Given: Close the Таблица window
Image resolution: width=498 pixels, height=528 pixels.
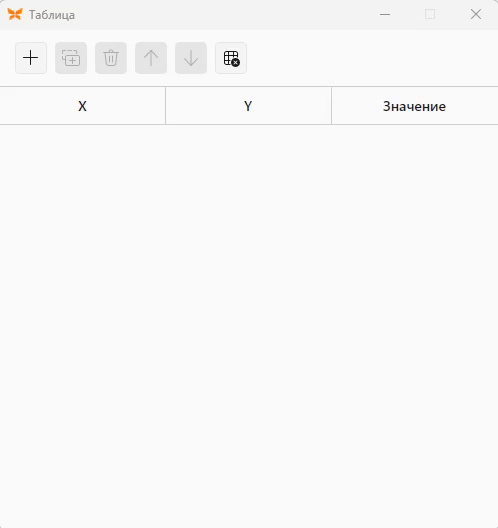Looking at the screenshot, I should (476, 14).
